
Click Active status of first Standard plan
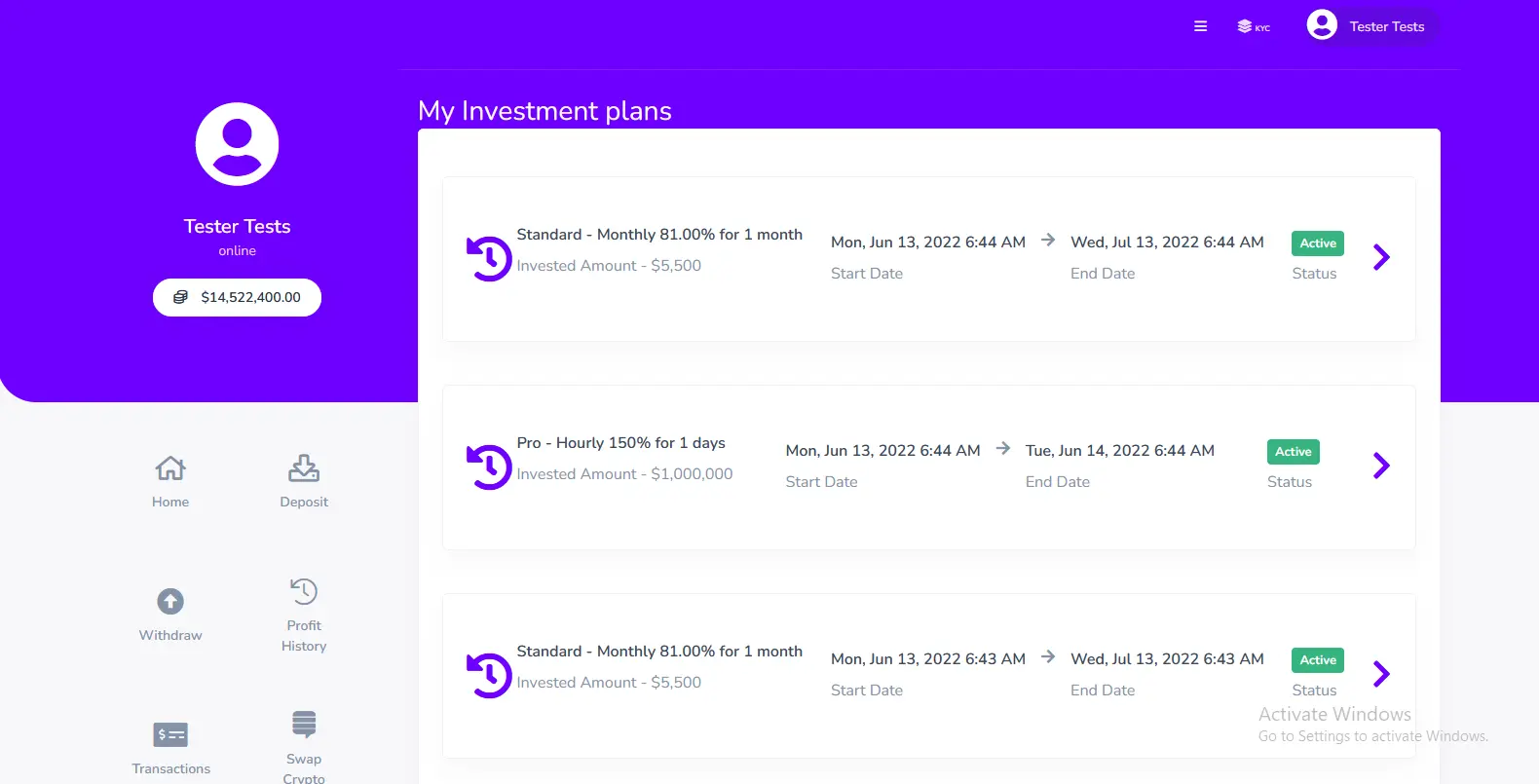[x=1317, y=243]
